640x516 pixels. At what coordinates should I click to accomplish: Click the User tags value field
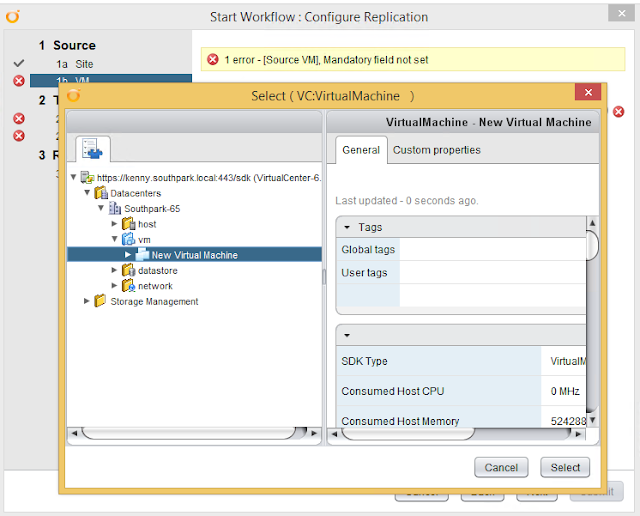pos(493,272)
